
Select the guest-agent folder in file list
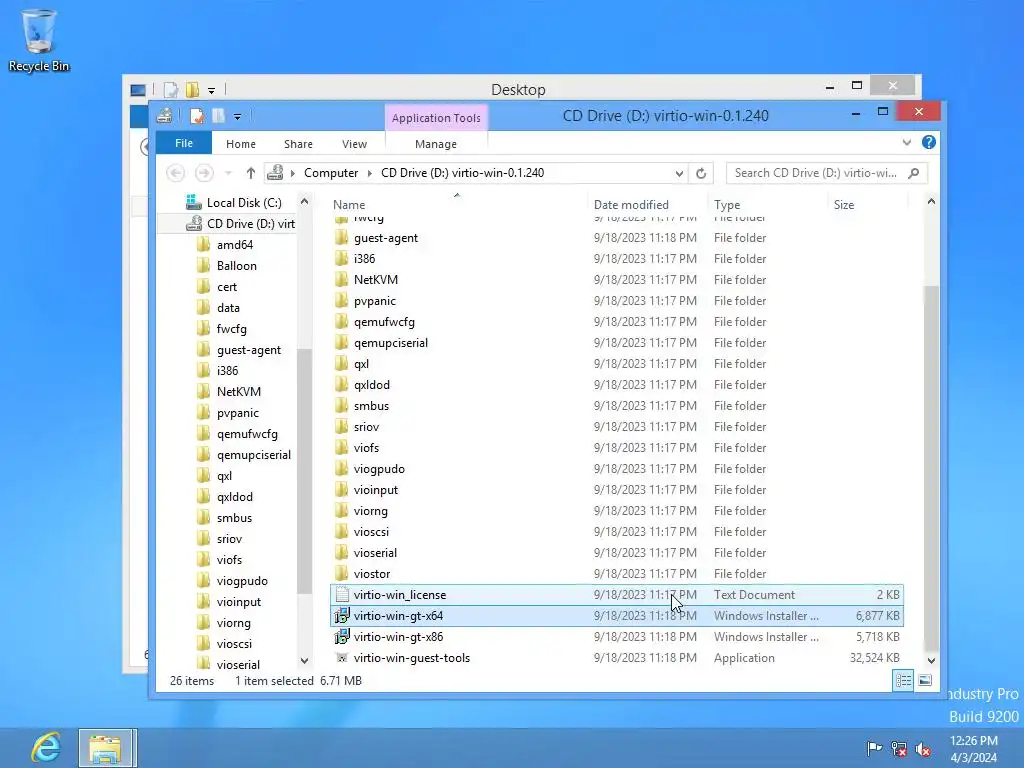click(385, 238)
